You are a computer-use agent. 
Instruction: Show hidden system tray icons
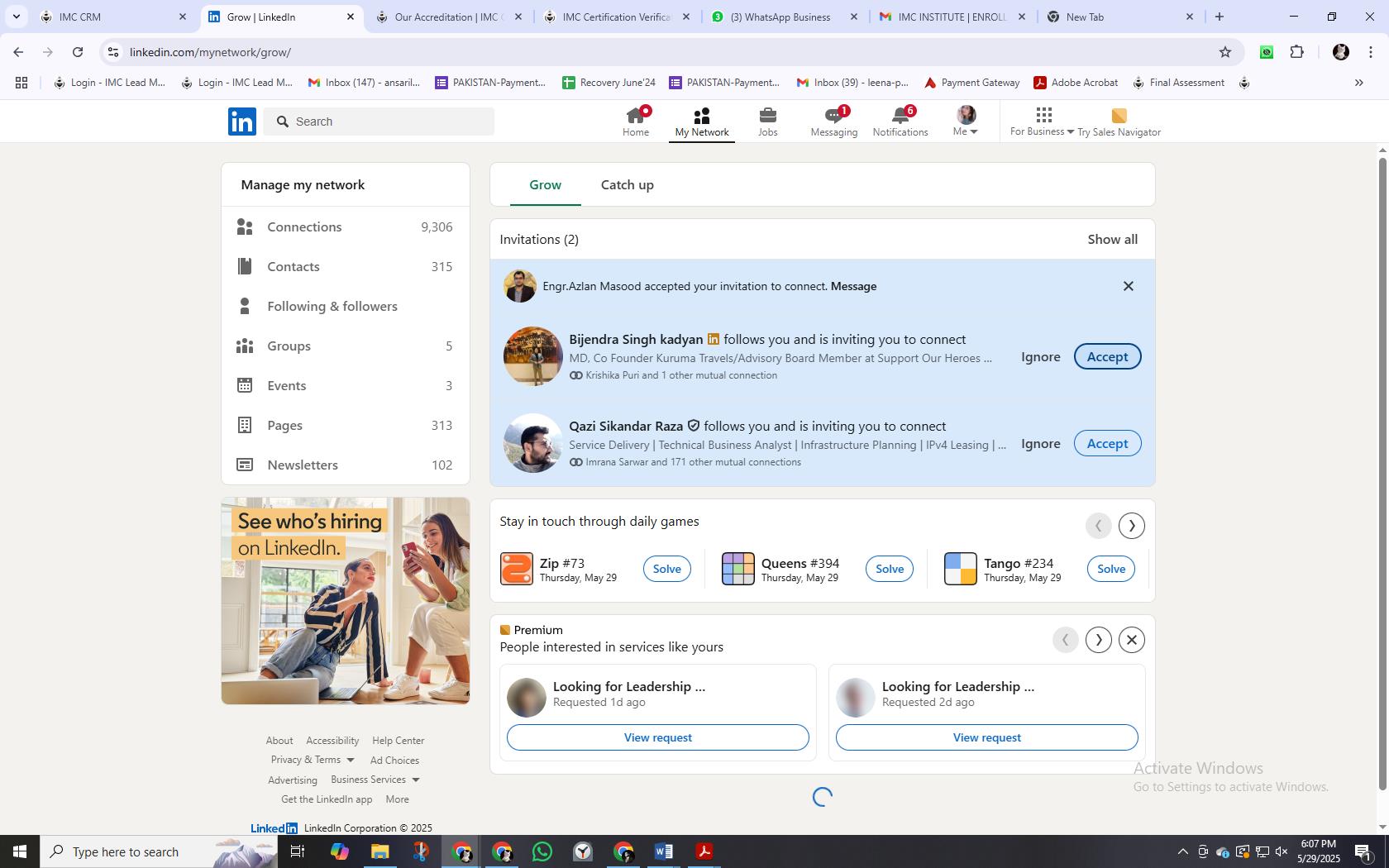point(1182,851)
